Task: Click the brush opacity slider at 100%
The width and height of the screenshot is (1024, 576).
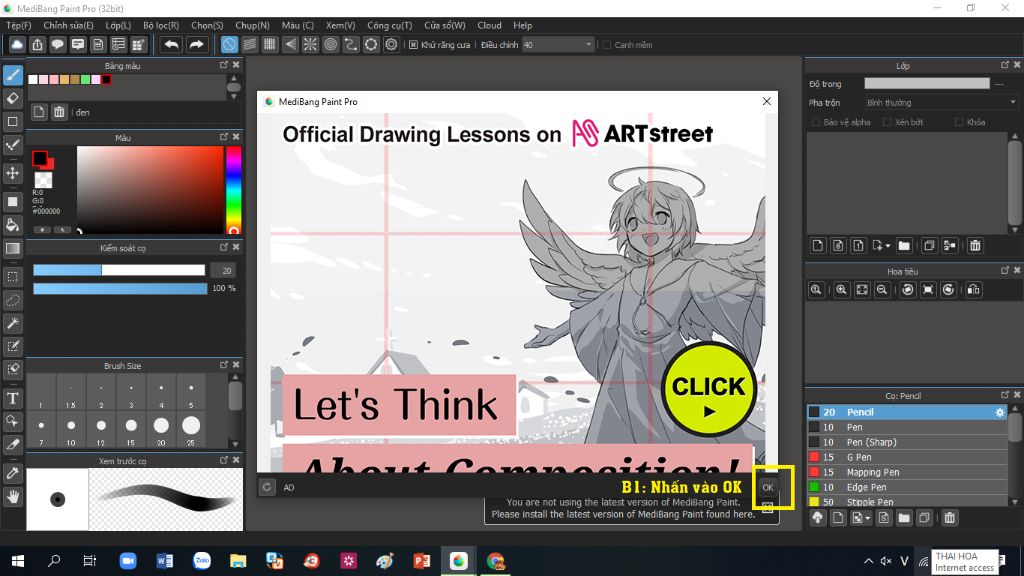Action: pyautogui.click(x=120, y=288)
